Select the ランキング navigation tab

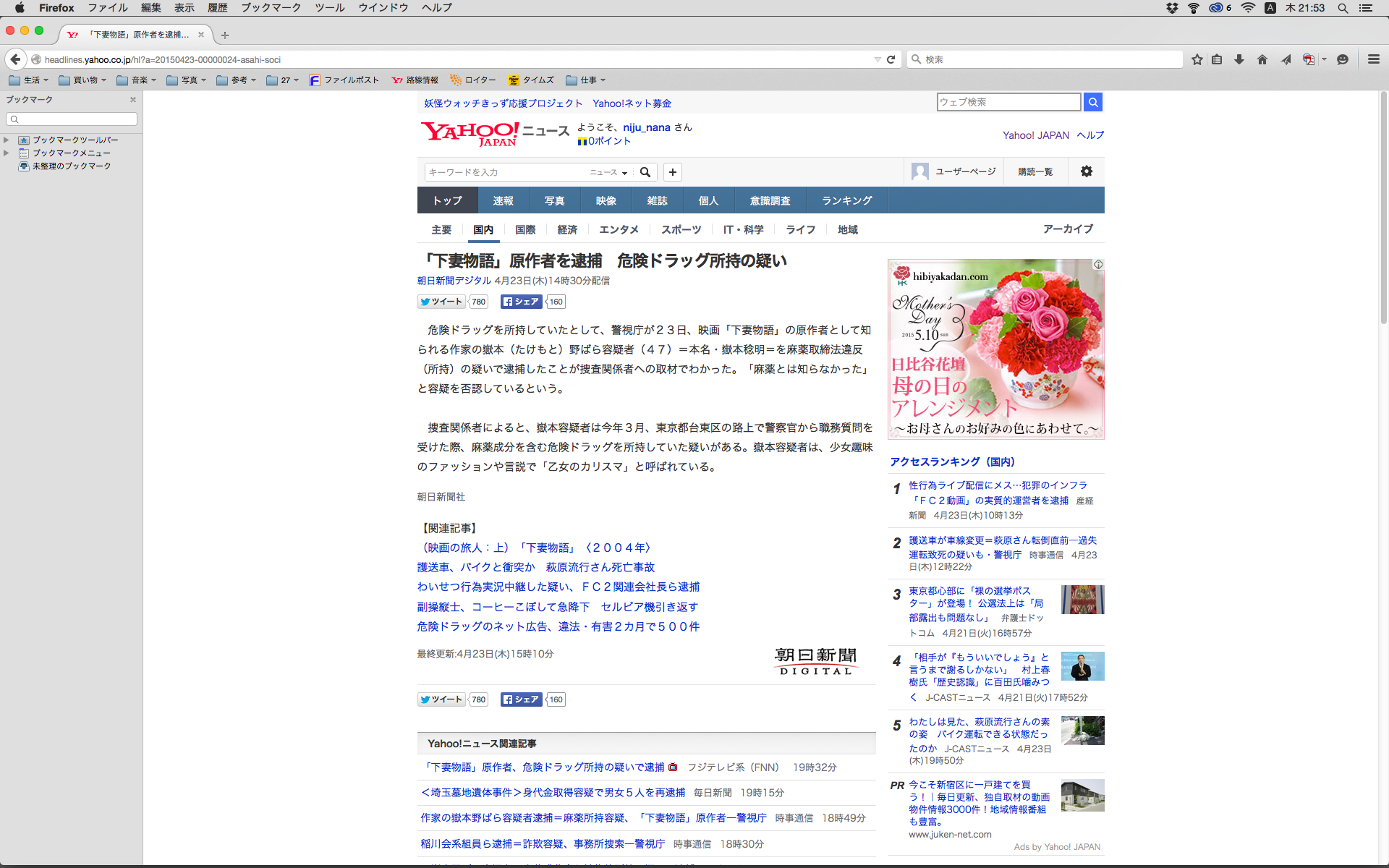tap(846, 200)
